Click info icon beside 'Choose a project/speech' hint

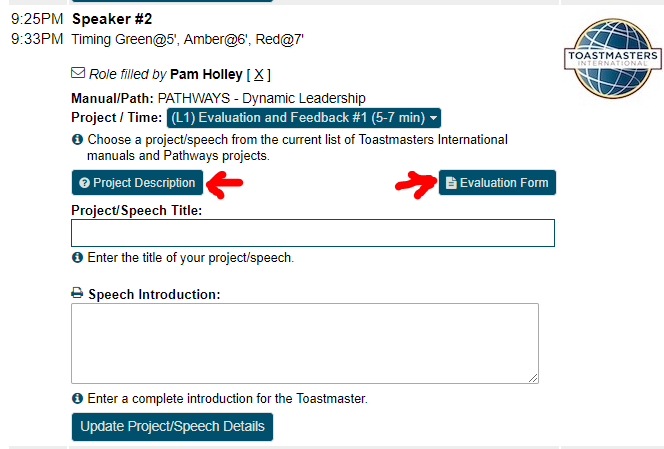click(x=78, y=140)
